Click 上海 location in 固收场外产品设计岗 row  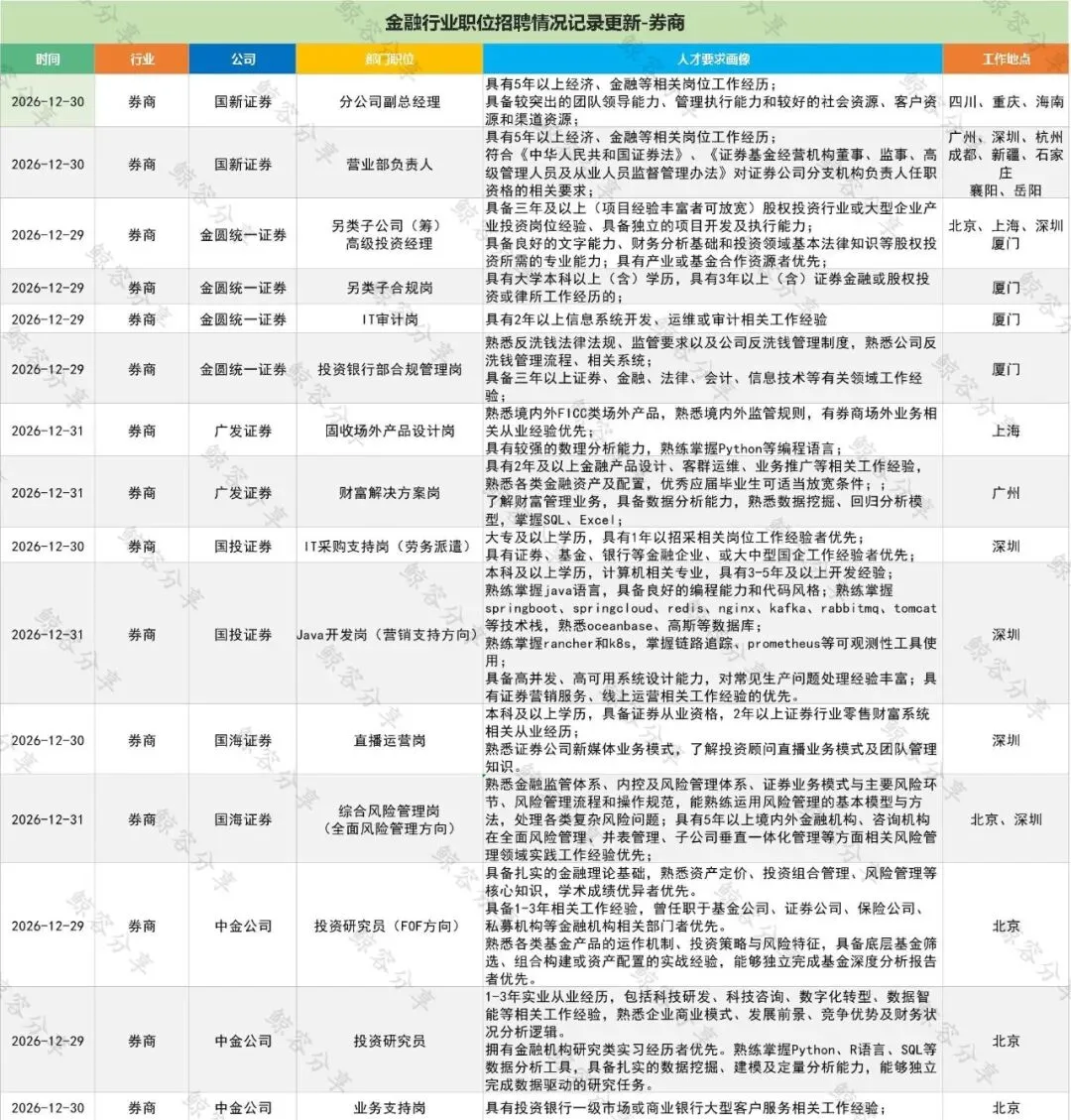coord(1006,431)
